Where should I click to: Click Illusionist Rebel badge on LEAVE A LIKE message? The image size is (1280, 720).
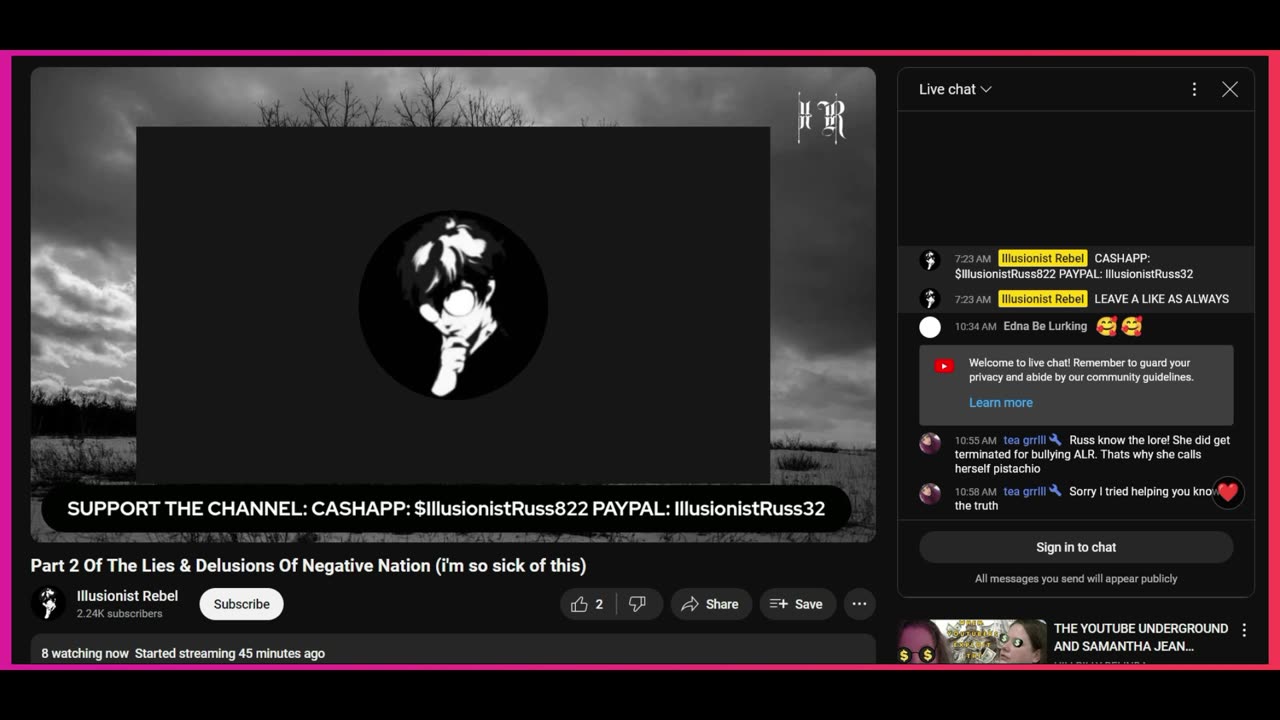[x=1042, y=299]
